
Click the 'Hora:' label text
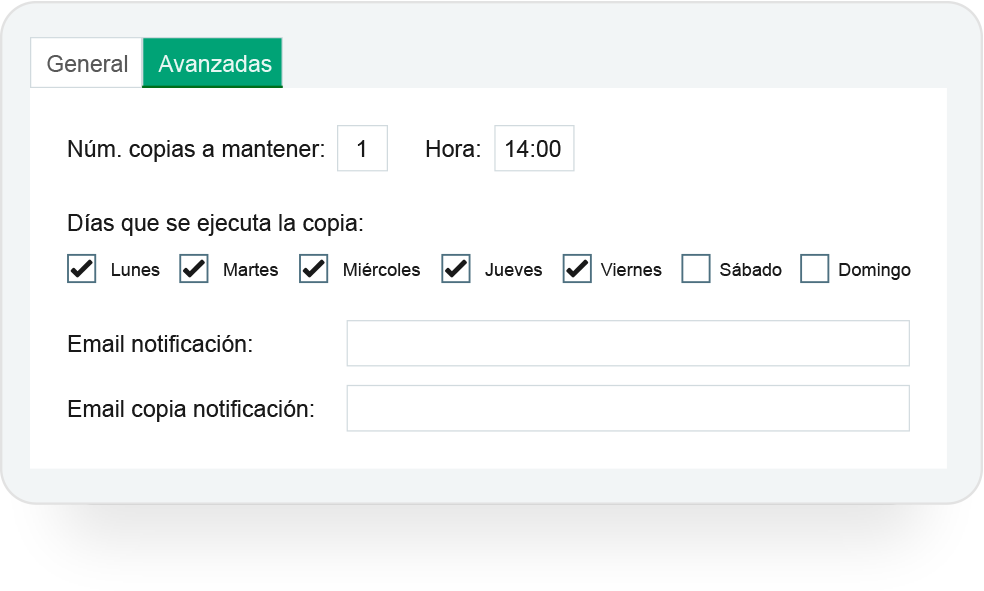[453, 150]
